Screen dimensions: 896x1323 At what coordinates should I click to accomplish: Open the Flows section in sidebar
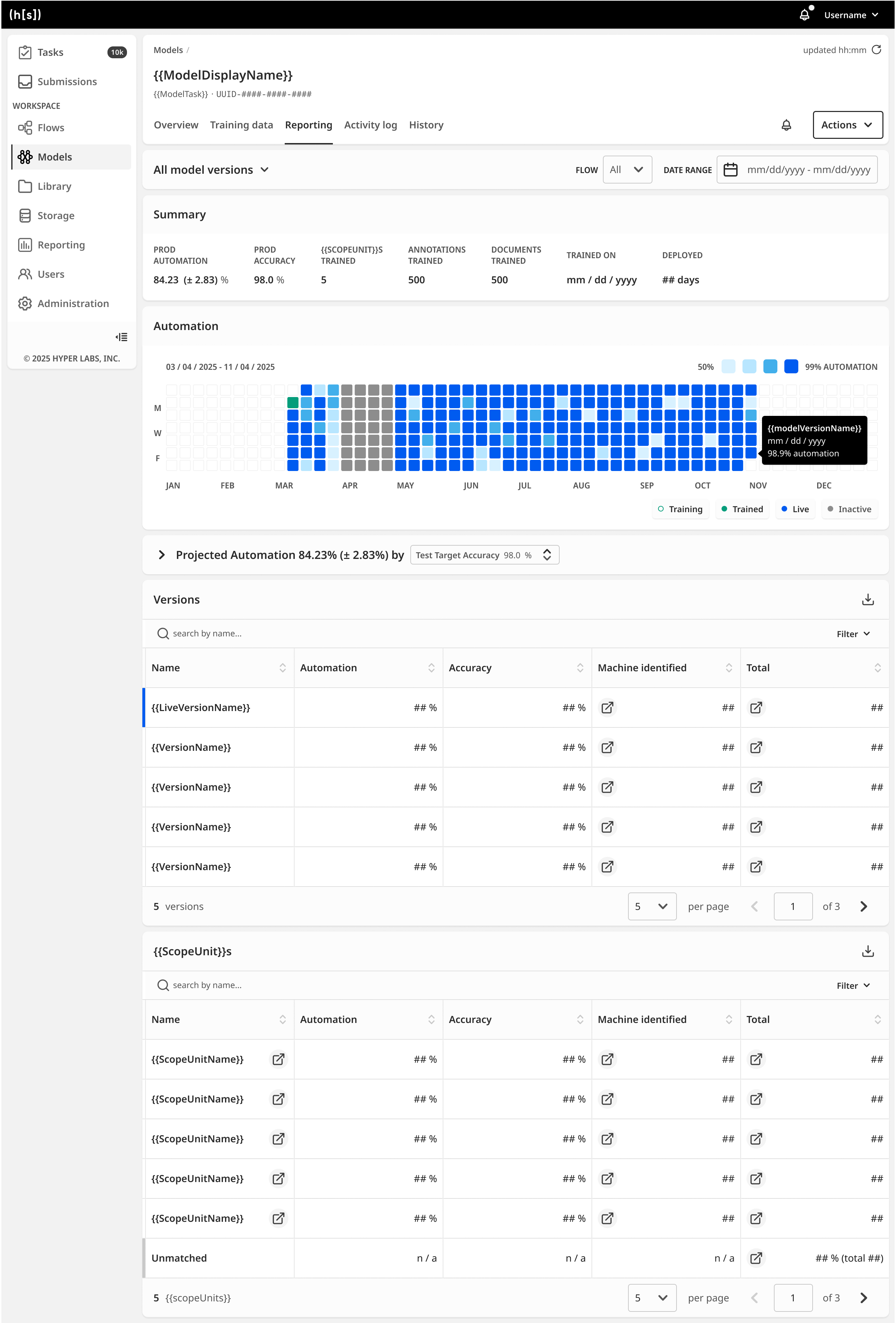coord(51,127)
